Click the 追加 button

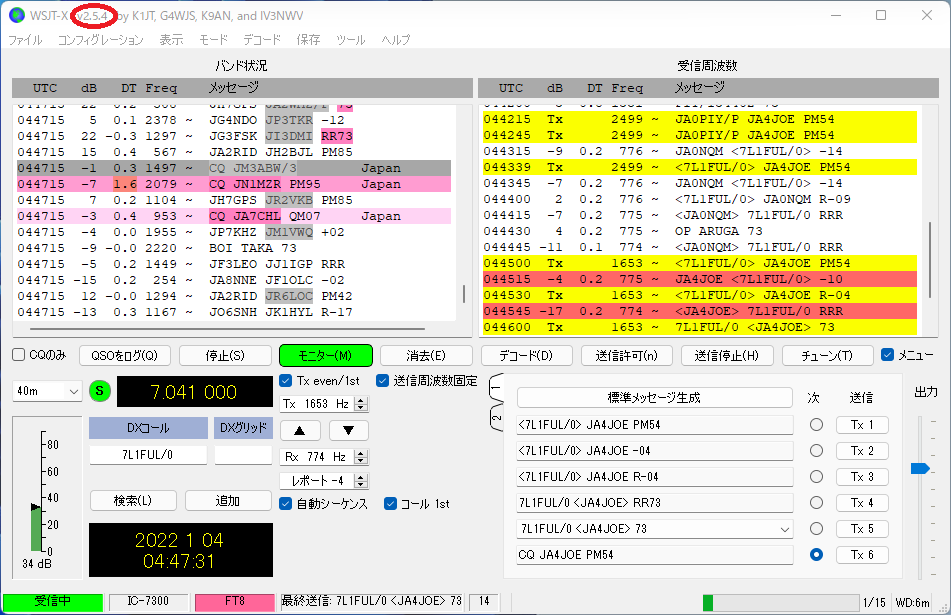(x=227, y=501)
